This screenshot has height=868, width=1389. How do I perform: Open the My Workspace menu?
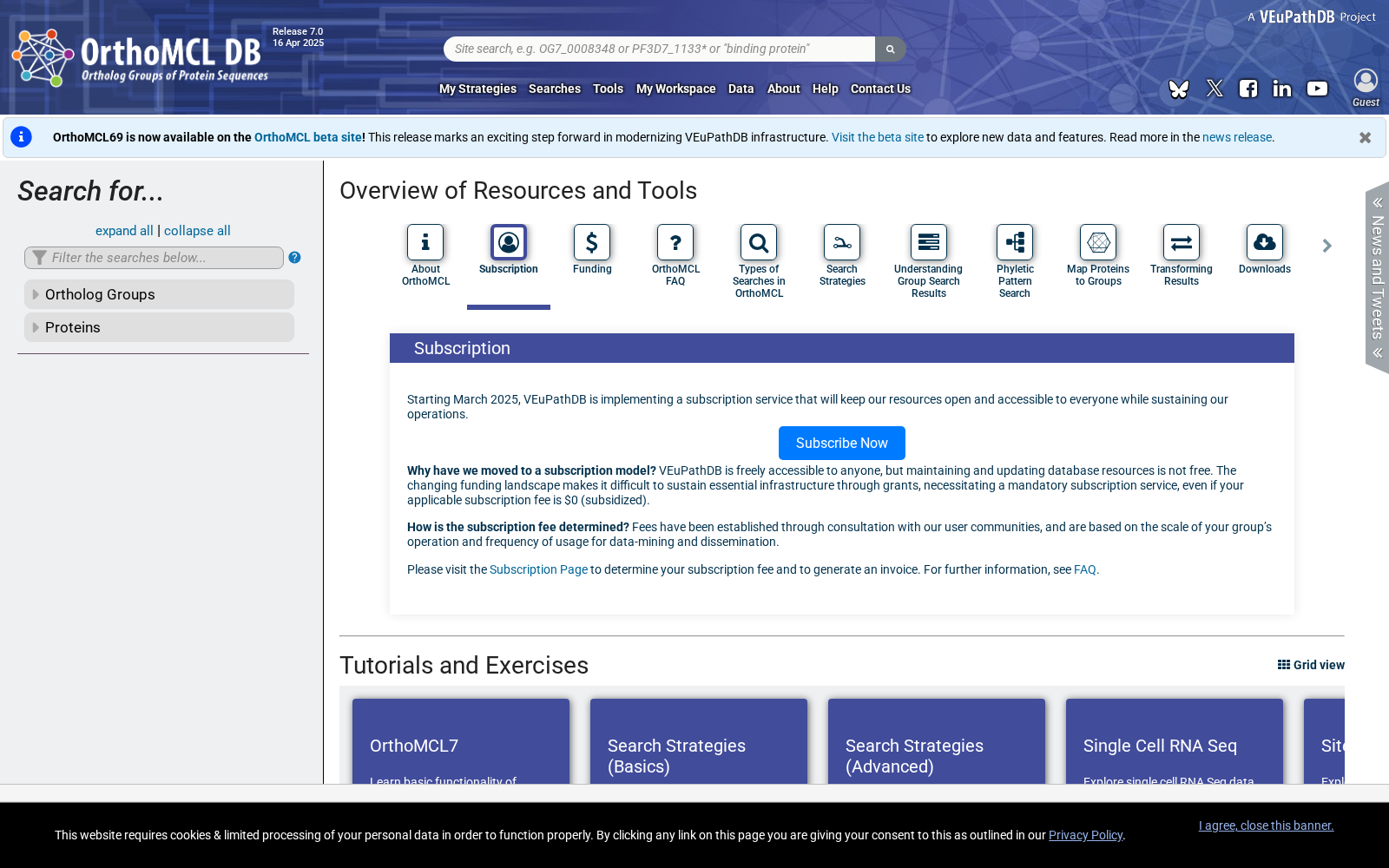pyautogui.click(x=675, y=89)
